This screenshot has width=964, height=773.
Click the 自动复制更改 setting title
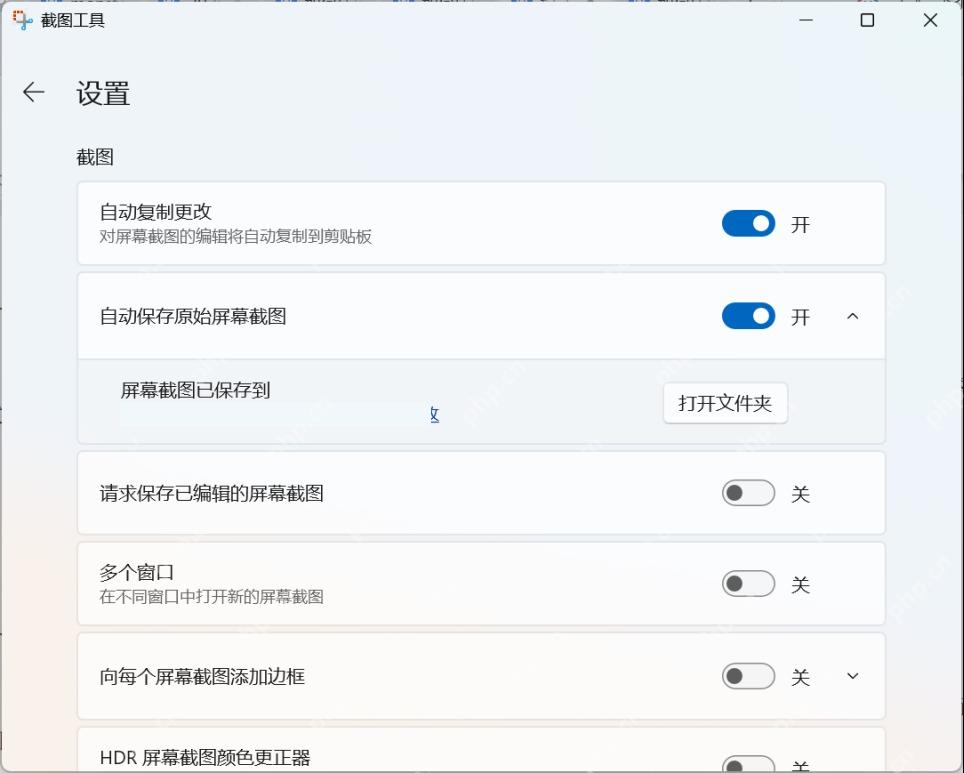[x=156, y=212]
